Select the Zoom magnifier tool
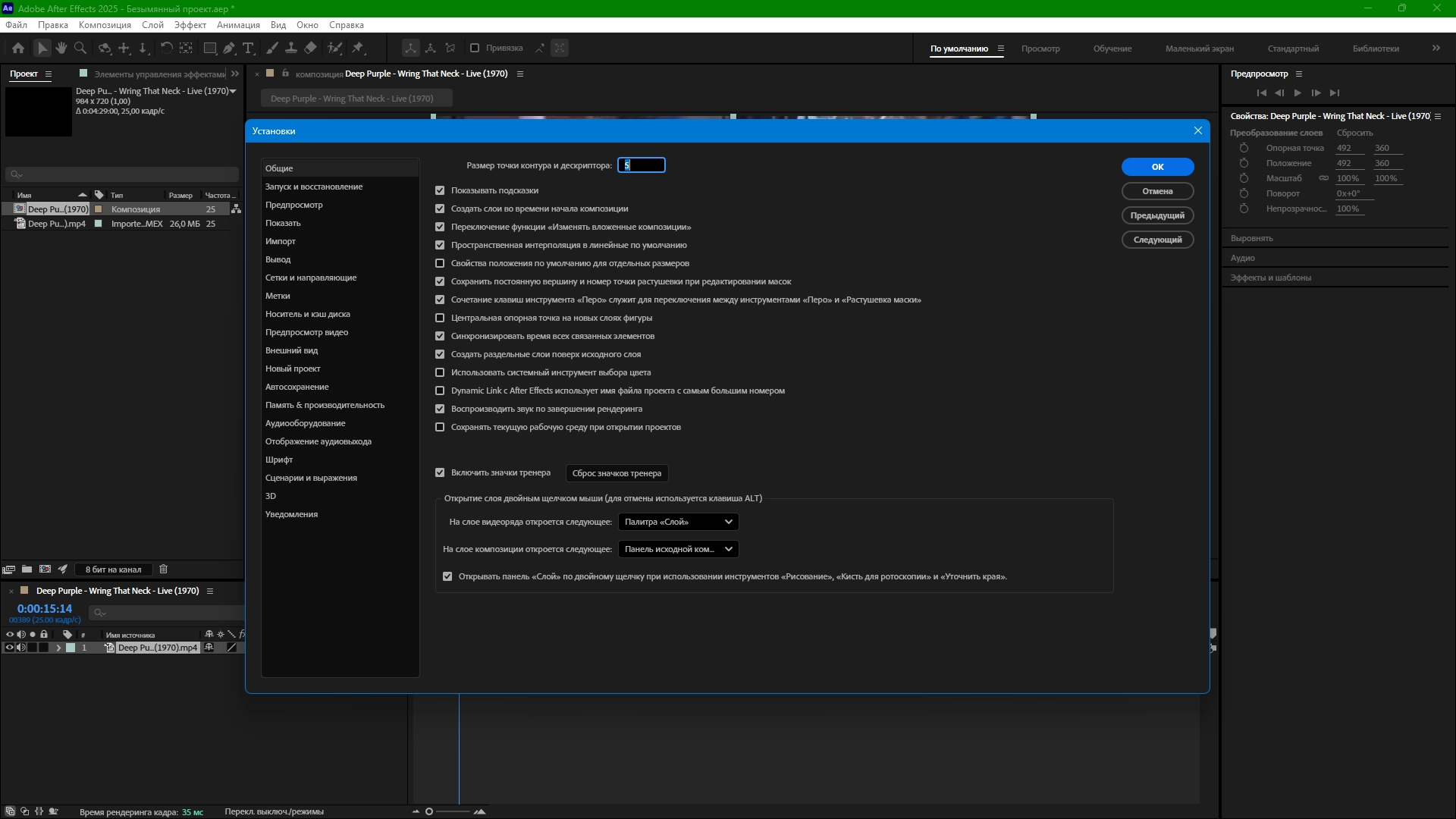The width and height of the screenshot is (1456, 819). [80, 48]
